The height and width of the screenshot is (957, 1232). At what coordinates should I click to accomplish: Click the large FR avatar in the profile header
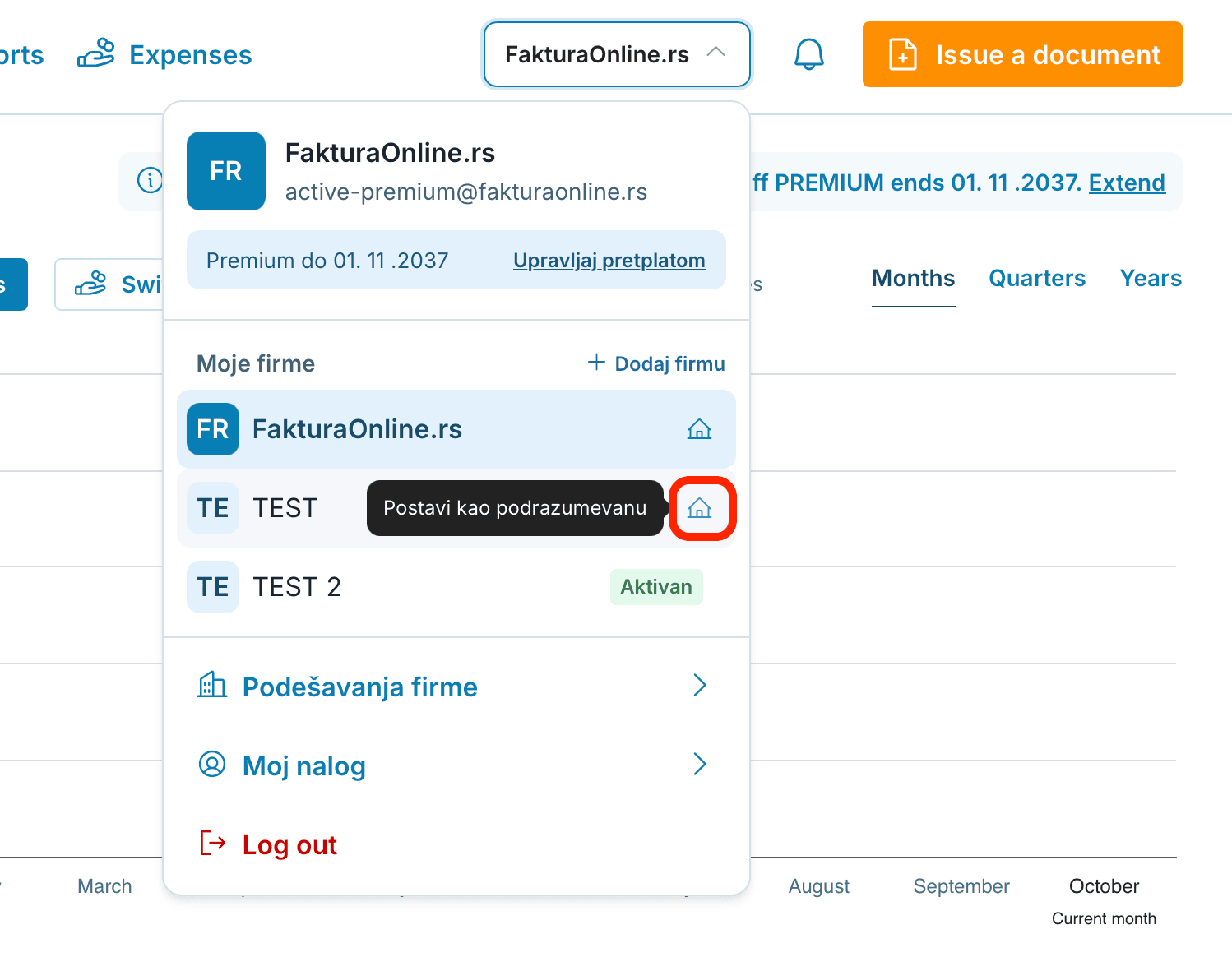(x=226, y=171)
